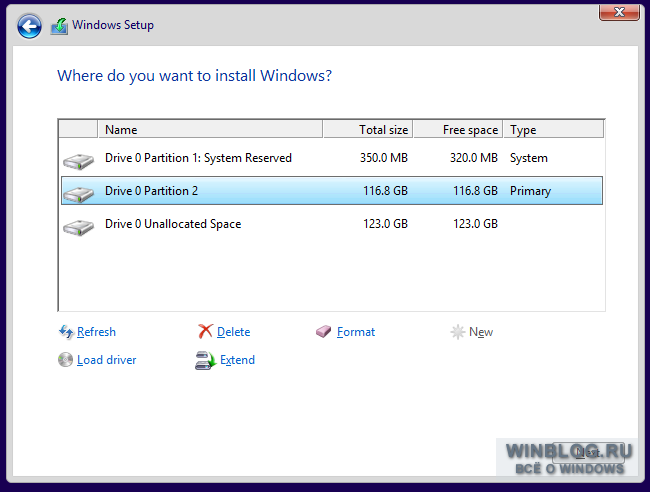Select 'Drive 0 Partition 1: System Reserved' row
Image resolution: width=650 pixels, height=492 pixels.
332,158
